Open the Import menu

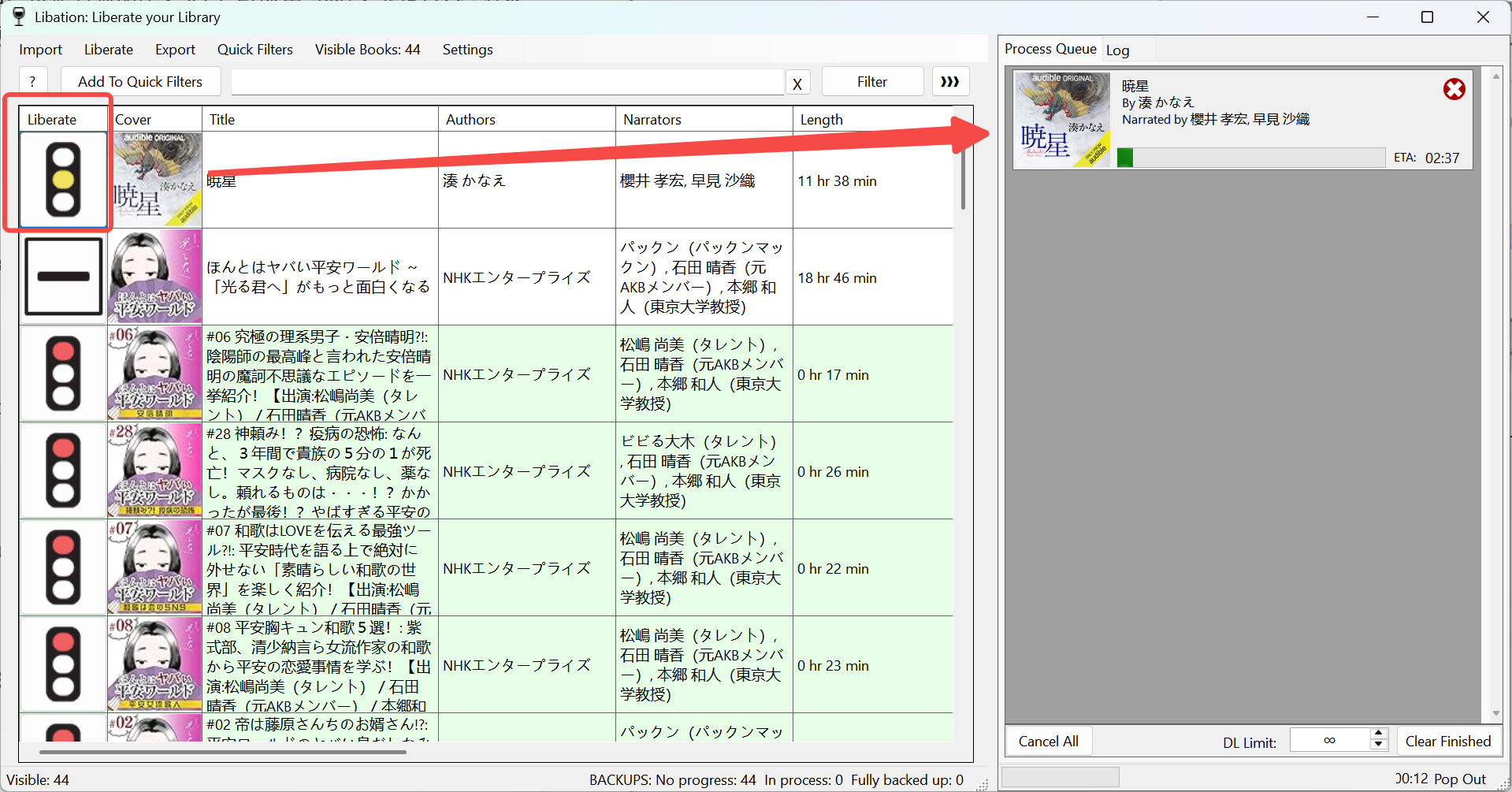(x=40, y=50)
